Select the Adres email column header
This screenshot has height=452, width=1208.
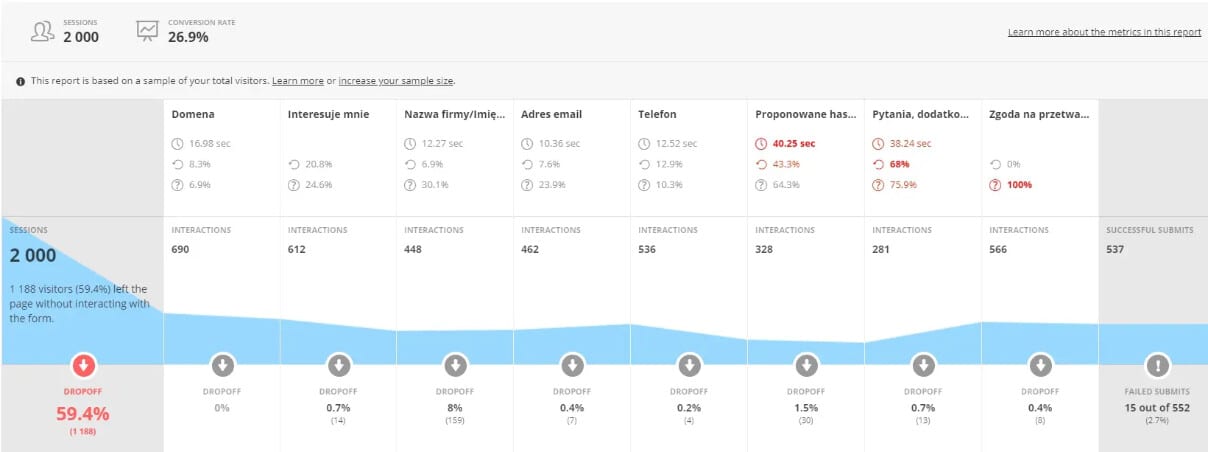pyautogui.click(x=551, y=114)
